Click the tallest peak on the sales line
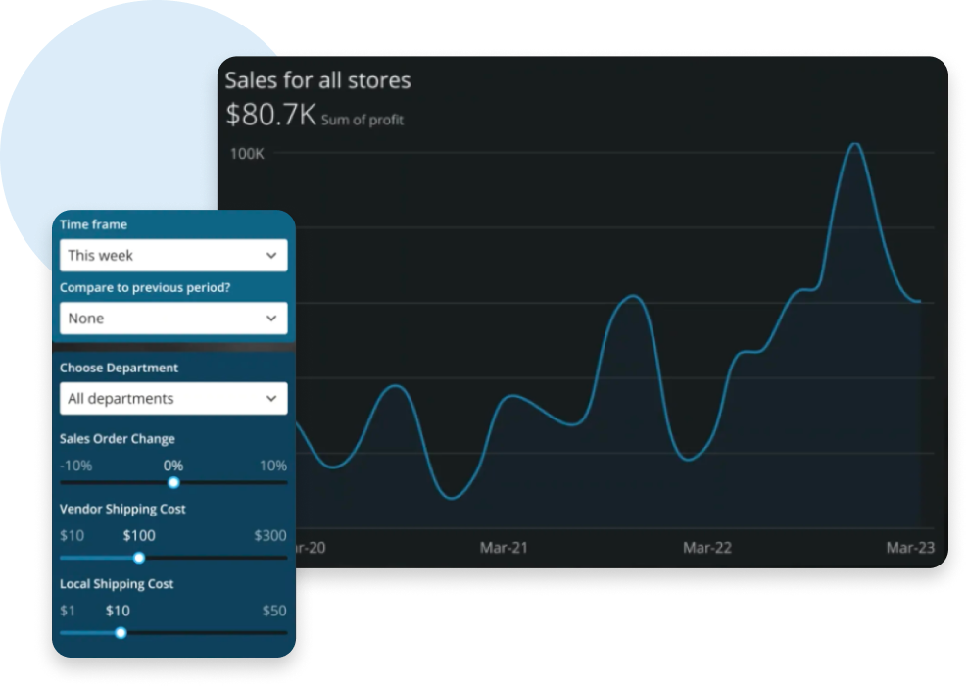 click(x=855, y=145)
